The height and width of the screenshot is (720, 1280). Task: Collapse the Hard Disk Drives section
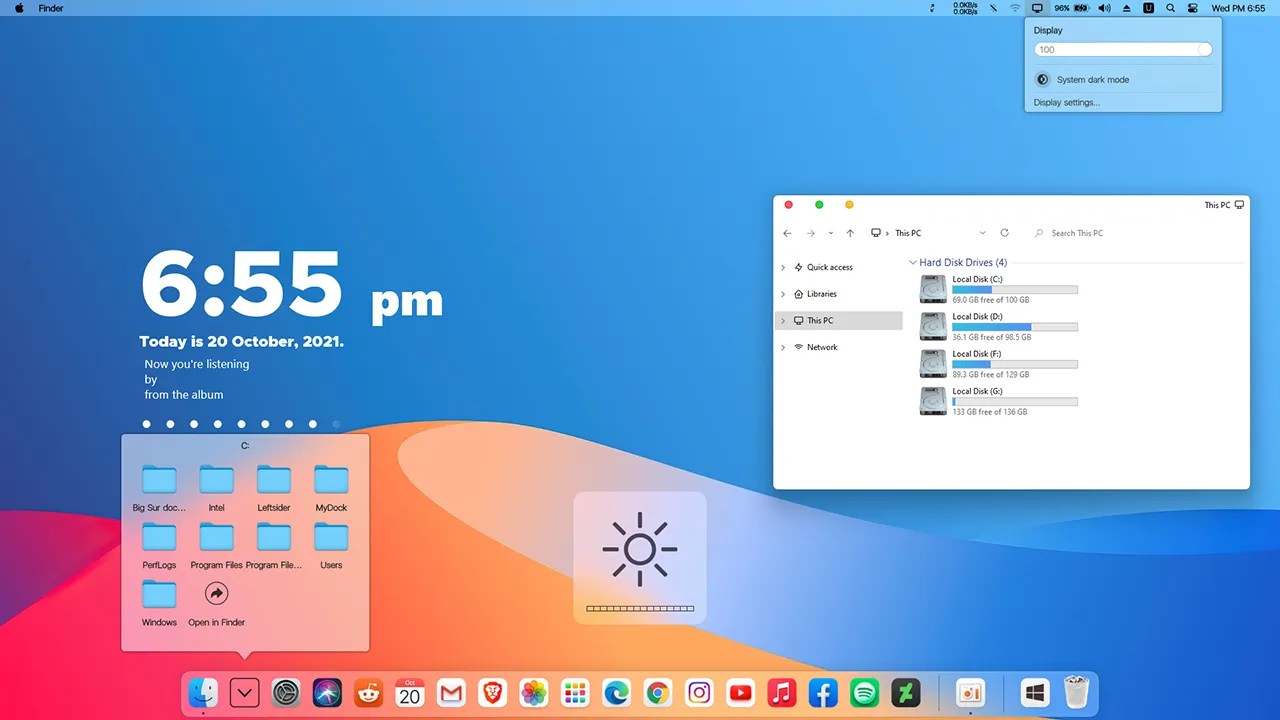911,262
